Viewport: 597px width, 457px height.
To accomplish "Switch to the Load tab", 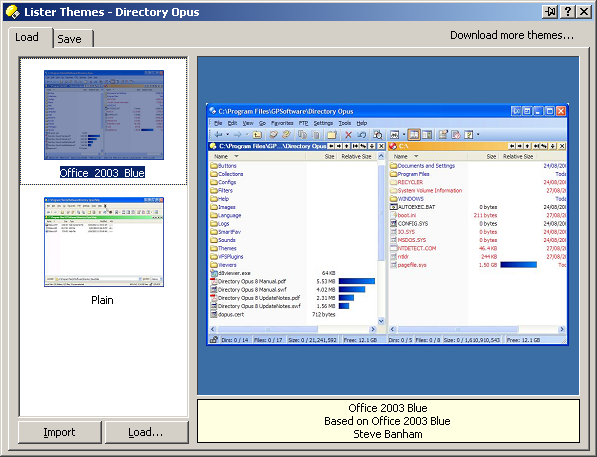I will 27,37.
